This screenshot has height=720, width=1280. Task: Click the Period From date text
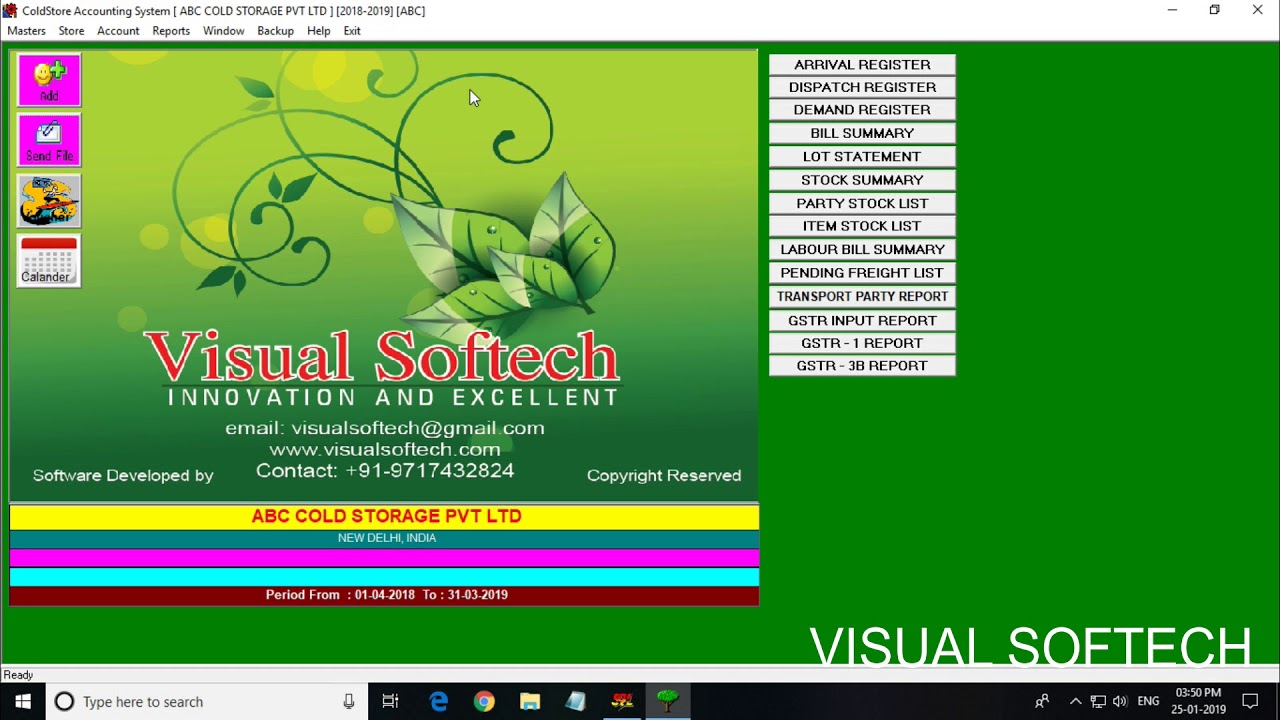387,595
